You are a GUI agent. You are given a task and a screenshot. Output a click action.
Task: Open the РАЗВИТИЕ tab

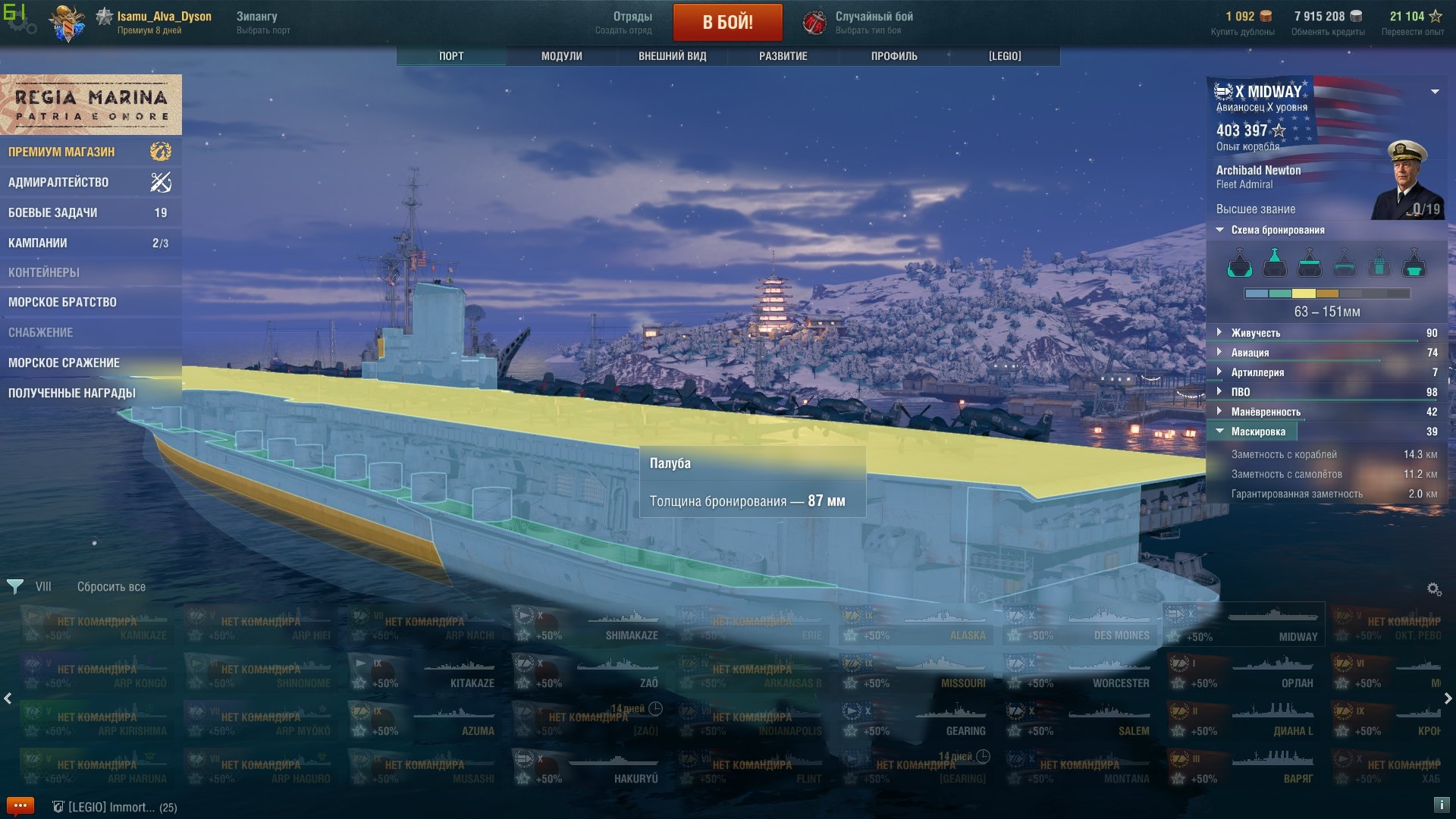[783, 56]
